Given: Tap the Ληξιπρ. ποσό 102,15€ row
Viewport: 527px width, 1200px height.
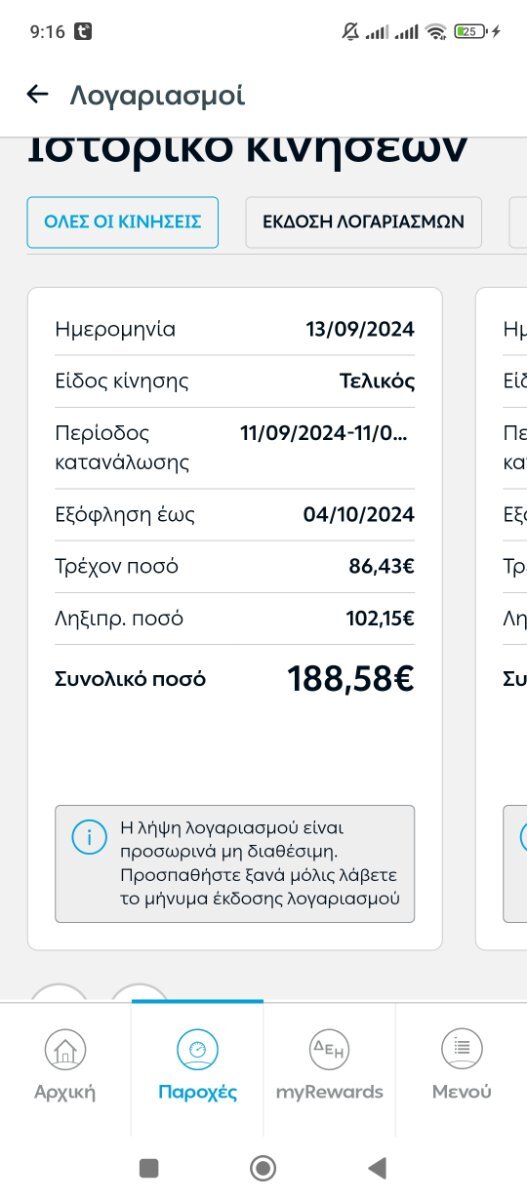Looking at the screenshot, I should point(234,619).
